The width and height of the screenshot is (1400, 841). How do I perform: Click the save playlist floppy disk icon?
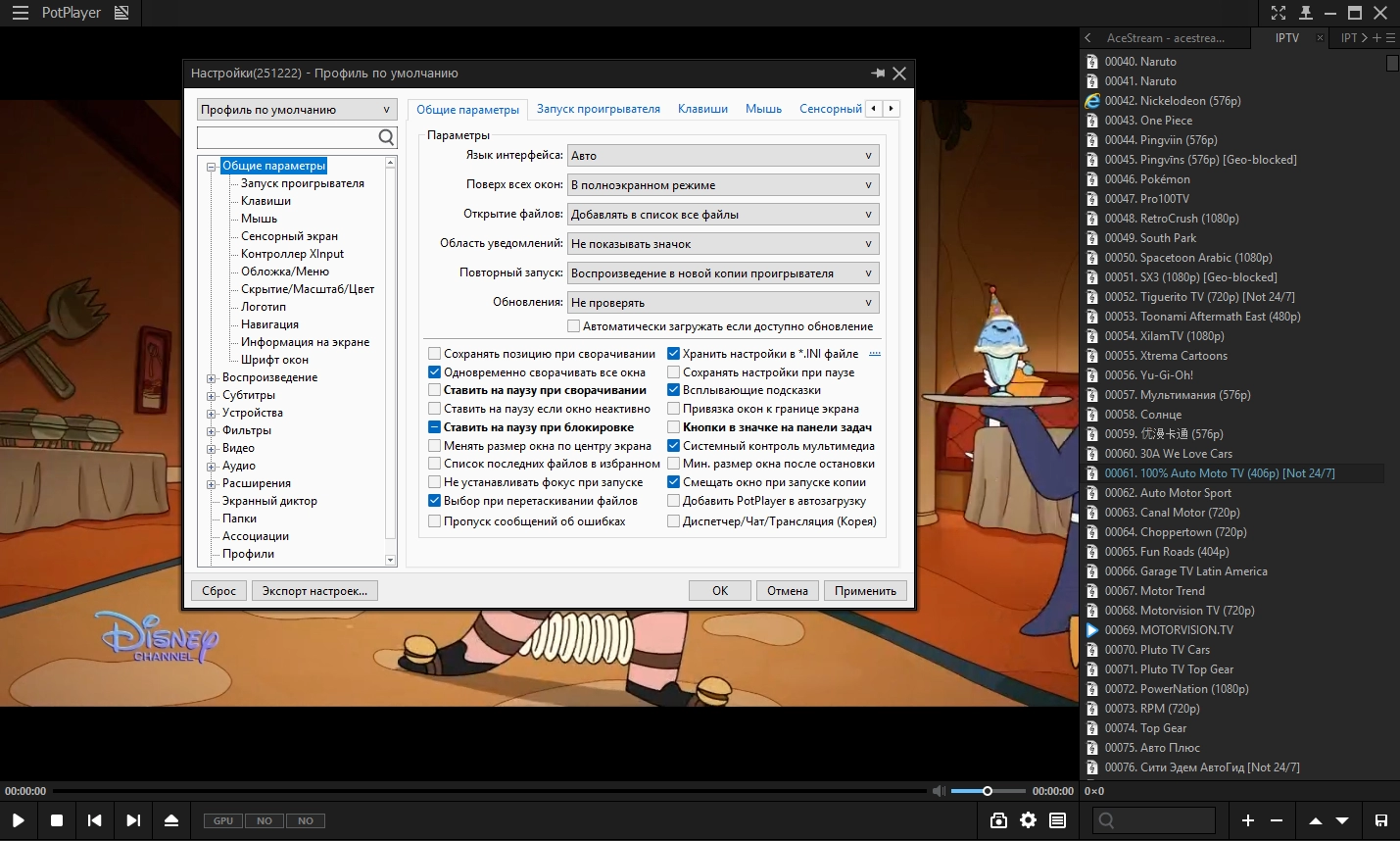[1380, 820]
